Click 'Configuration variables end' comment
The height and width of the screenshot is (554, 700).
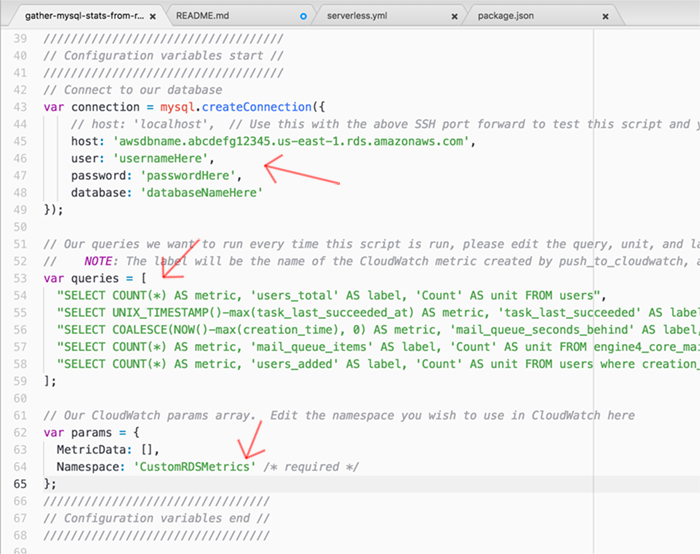157,518
